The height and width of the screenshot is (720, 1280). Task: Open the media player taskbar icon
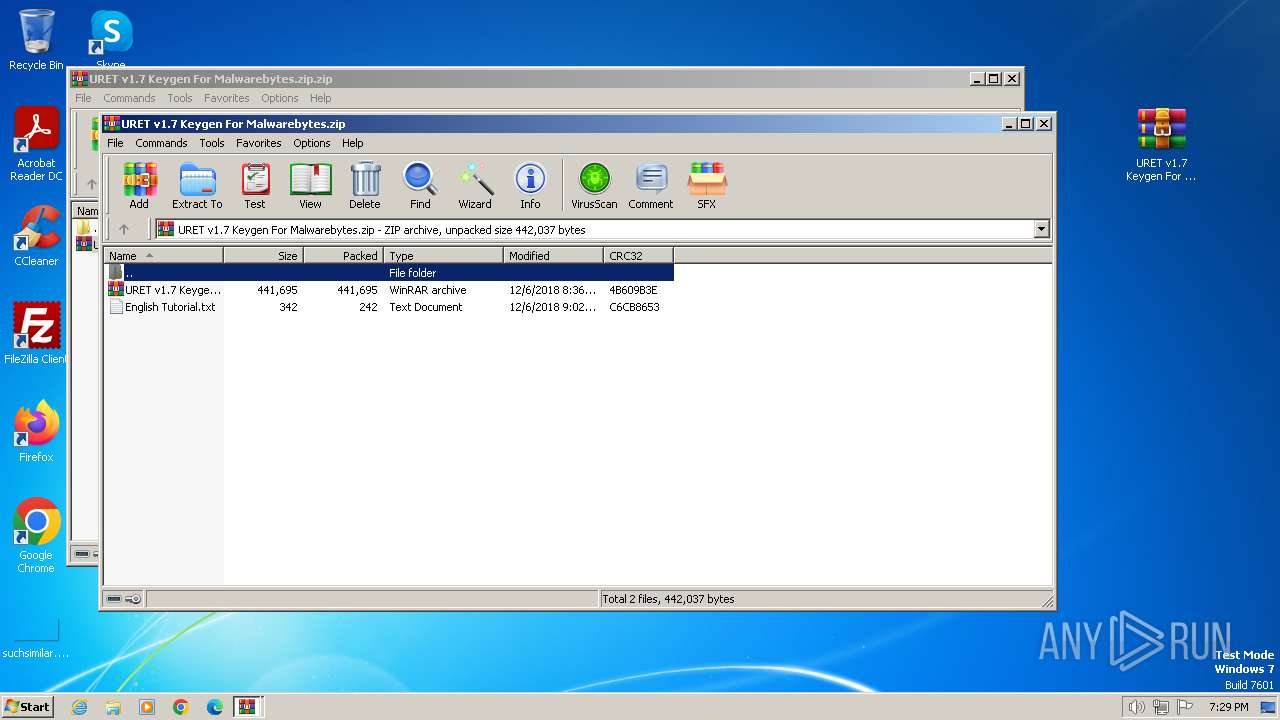click(x=147, y=707)
